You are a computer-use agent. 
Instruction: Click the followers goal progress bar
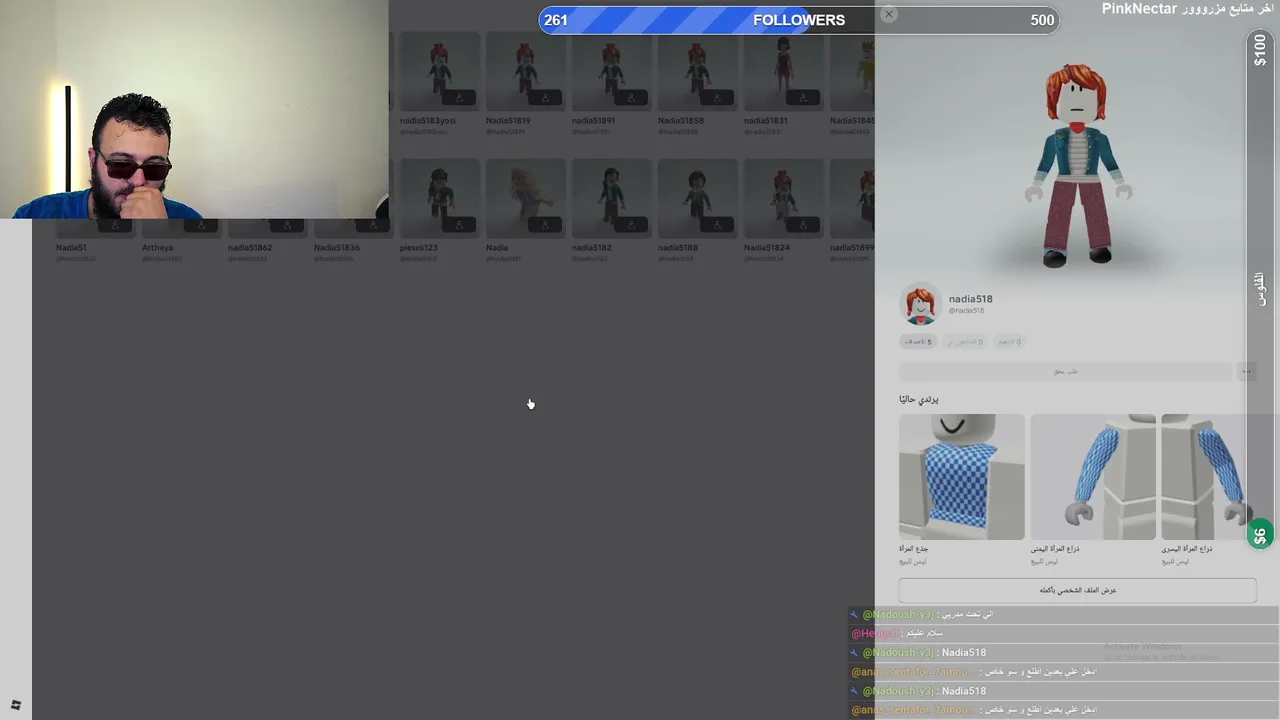pyautogui.click(x=798, y=20)
